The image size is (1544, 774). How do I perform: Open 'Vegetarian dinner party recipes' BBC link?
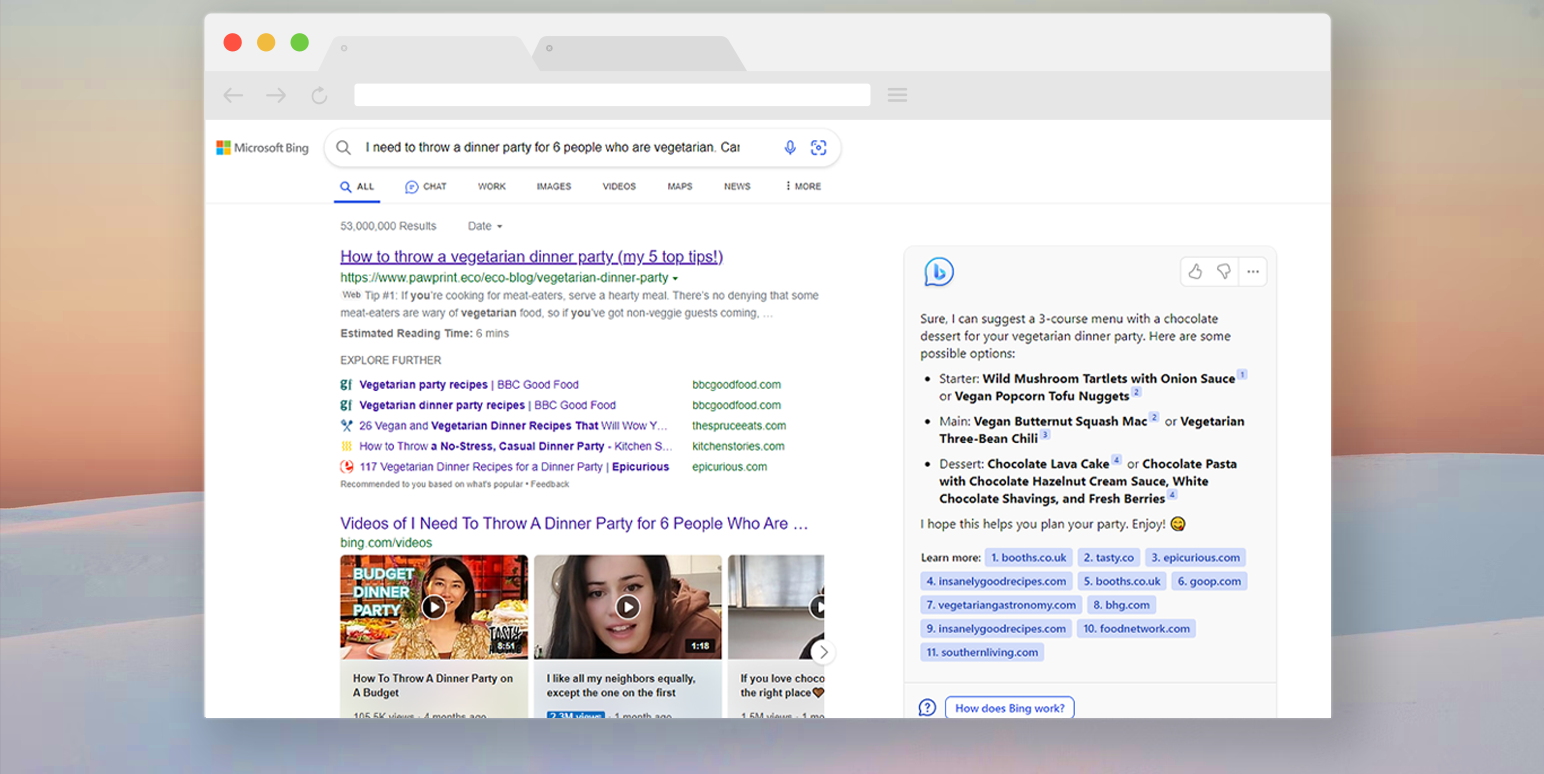[x=487, y=405]
